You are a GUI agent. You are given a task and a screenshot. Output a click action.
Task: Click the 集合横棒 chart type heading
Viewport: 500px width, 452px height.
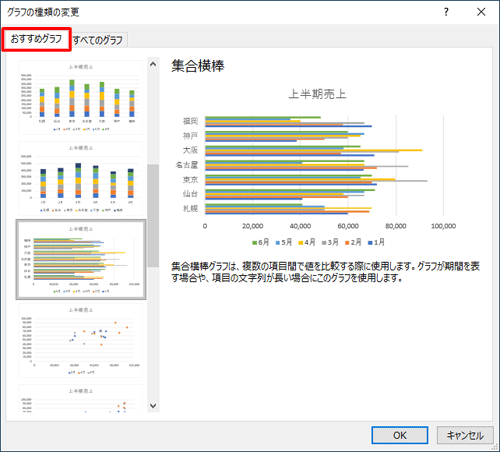[198, 66]
